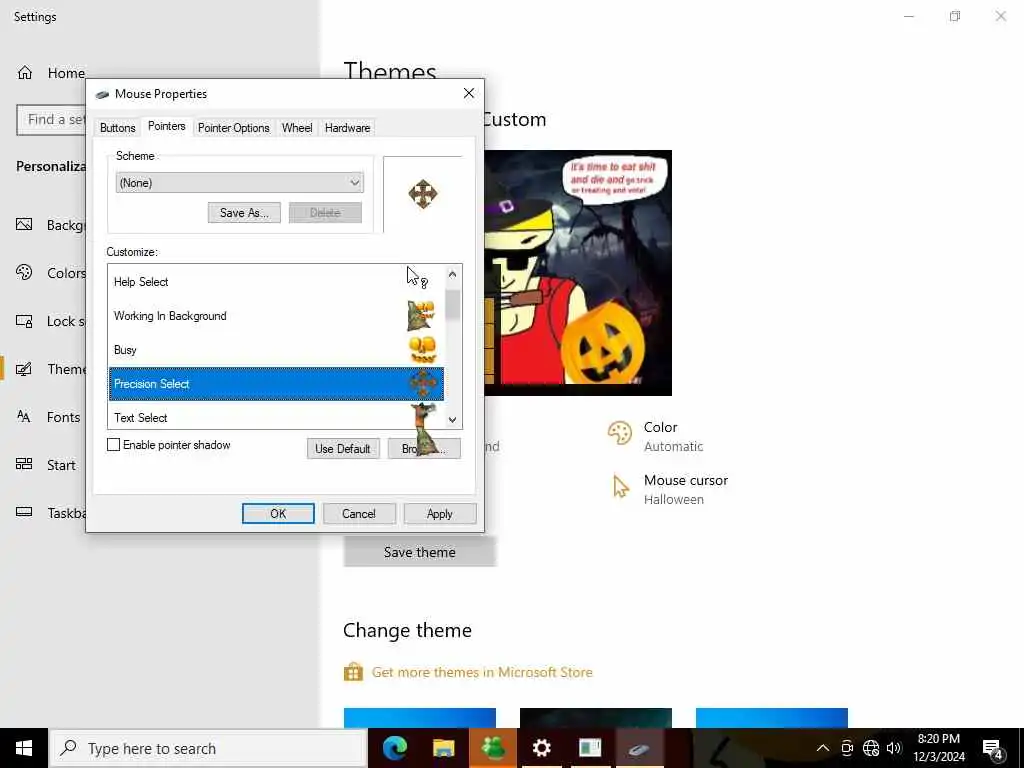Open network globe icon in tray
The image size is (1024, 768).
coord(871,748)
